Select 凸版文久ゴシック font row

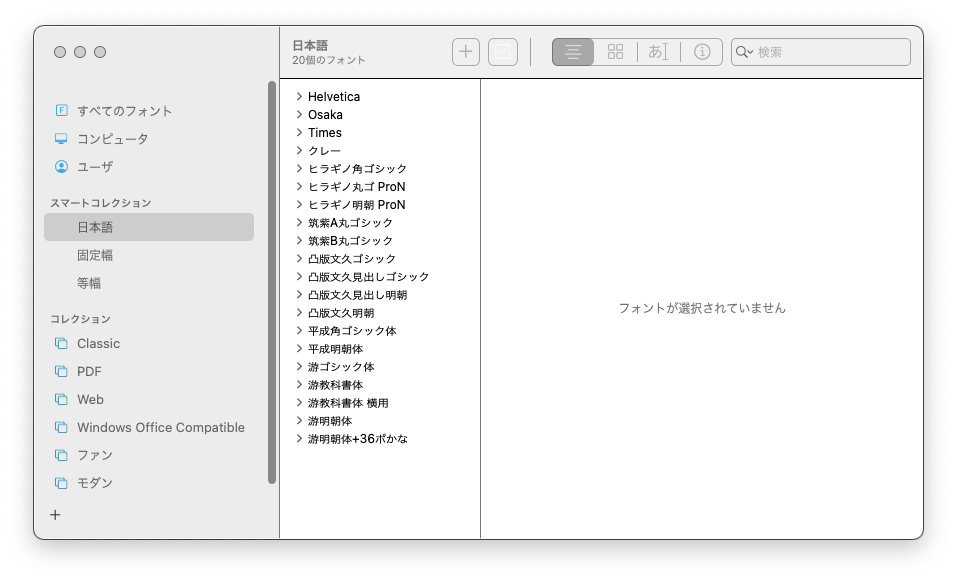coord(381,259)
